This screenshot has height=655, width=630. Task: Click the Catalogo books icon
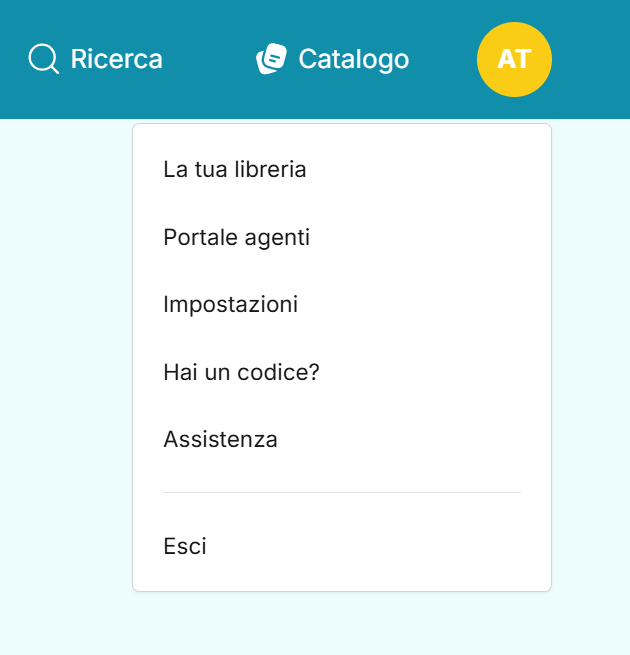[x=271, y=59]
